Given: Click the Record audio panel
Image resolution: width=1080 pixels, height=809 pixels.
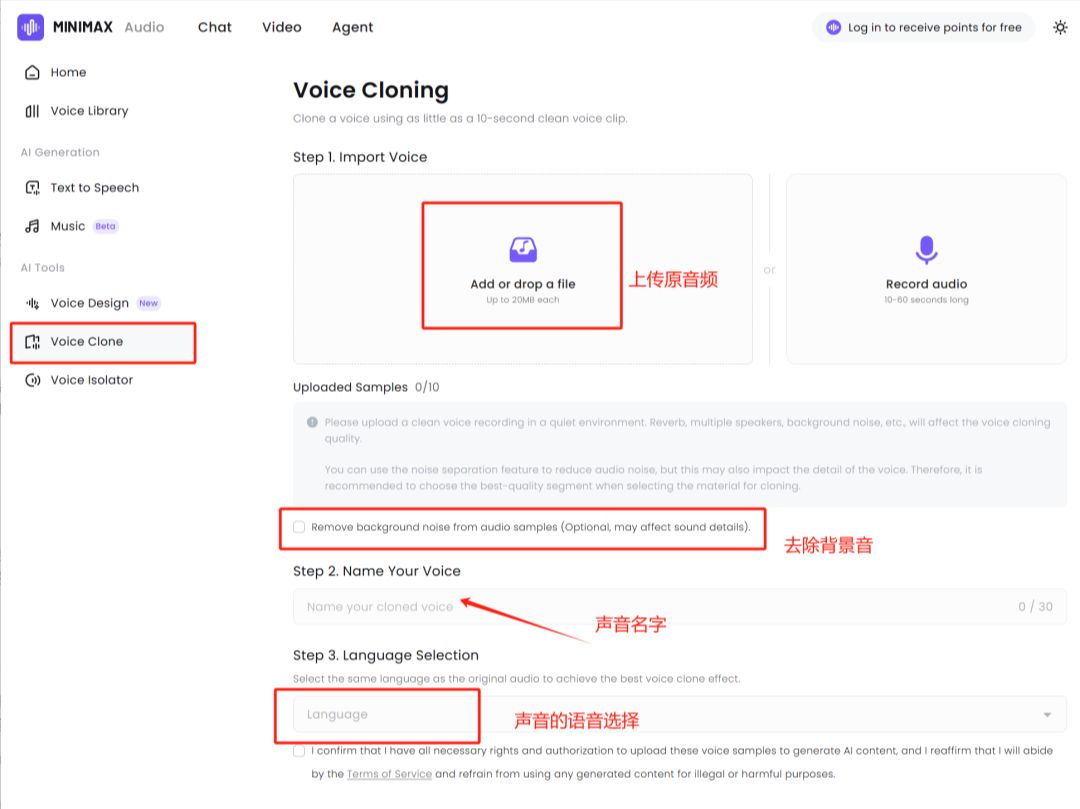Looking at the screenshot, I should [x=925, y=268].
